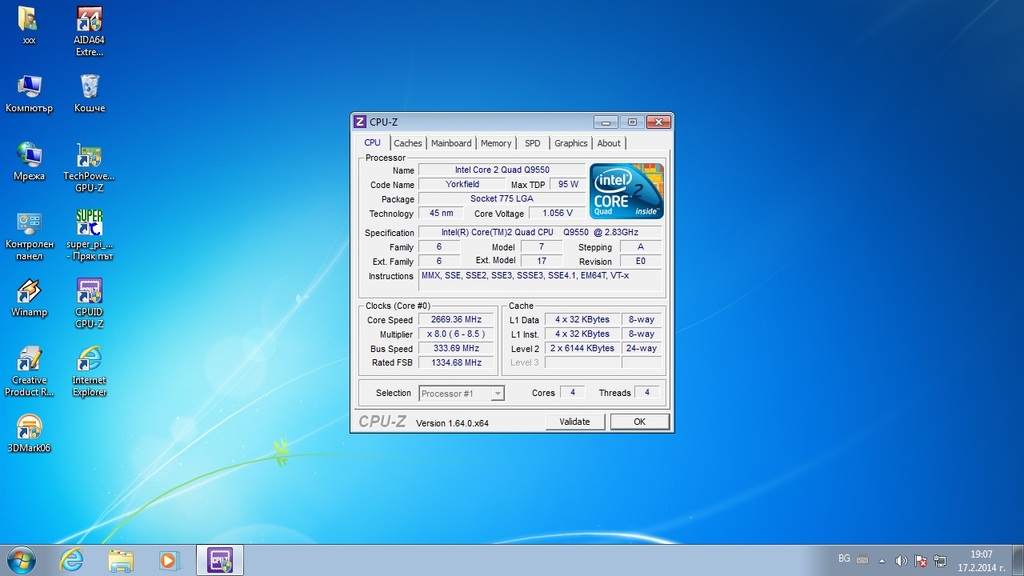Switch to the SPD tab
The height and width of the screenshot is (576, 1024).
click(x=532, y=143)
